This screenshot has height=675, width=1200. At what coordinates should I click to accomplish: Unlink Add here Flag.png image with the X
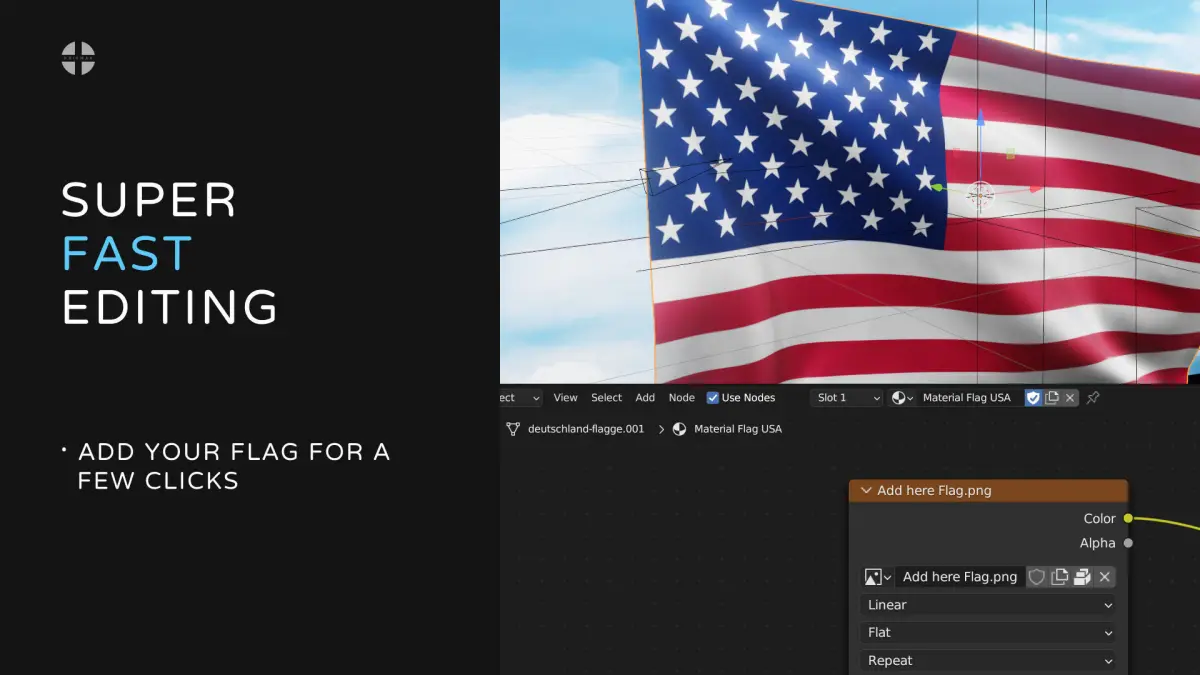tap(1105, 577)
